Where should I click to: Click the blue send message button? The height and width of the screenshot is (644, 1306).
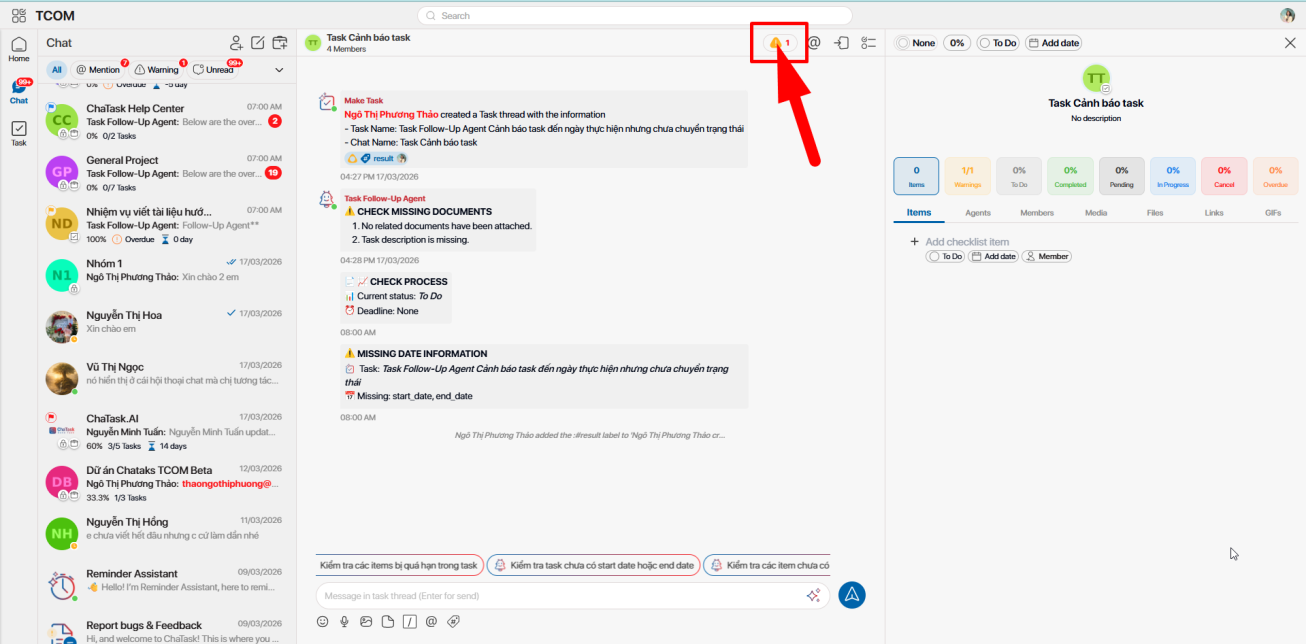(x=852, y=595)
